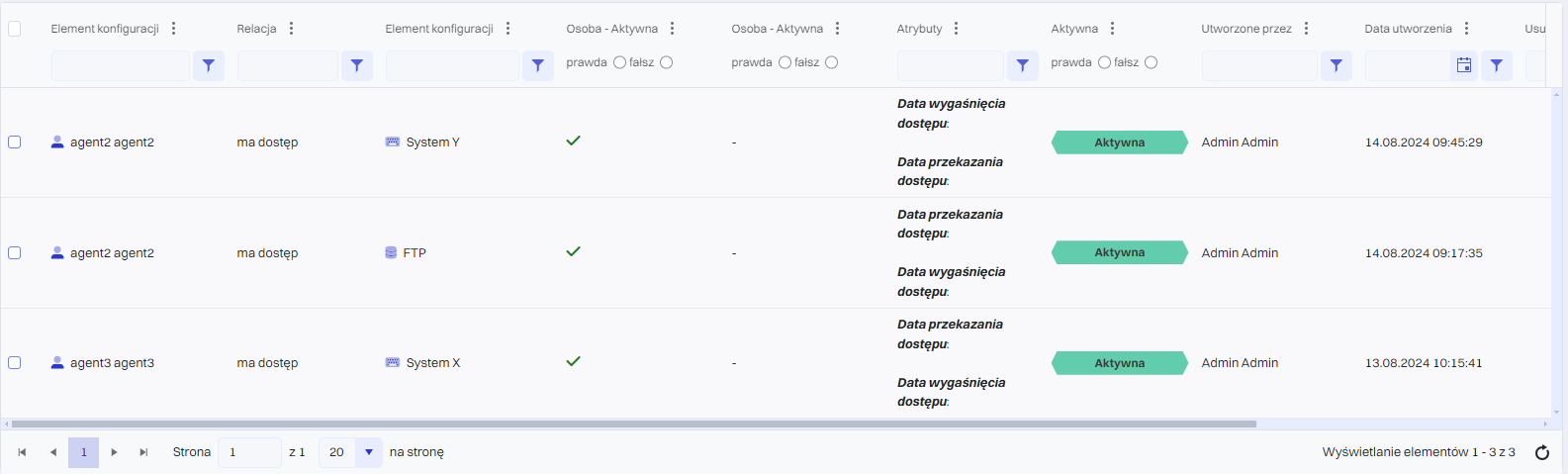Click the Strona page number input field
This screenshot has height=474, width=1568.
249,452
